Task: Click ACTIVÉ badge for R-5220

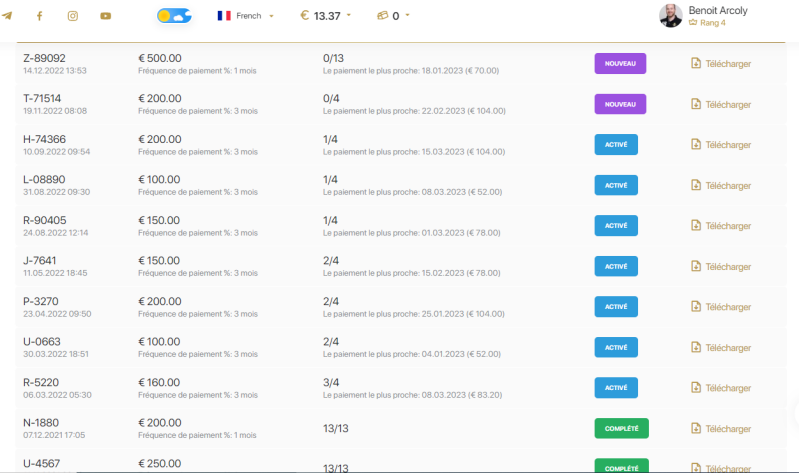Action: pos(616,388)
